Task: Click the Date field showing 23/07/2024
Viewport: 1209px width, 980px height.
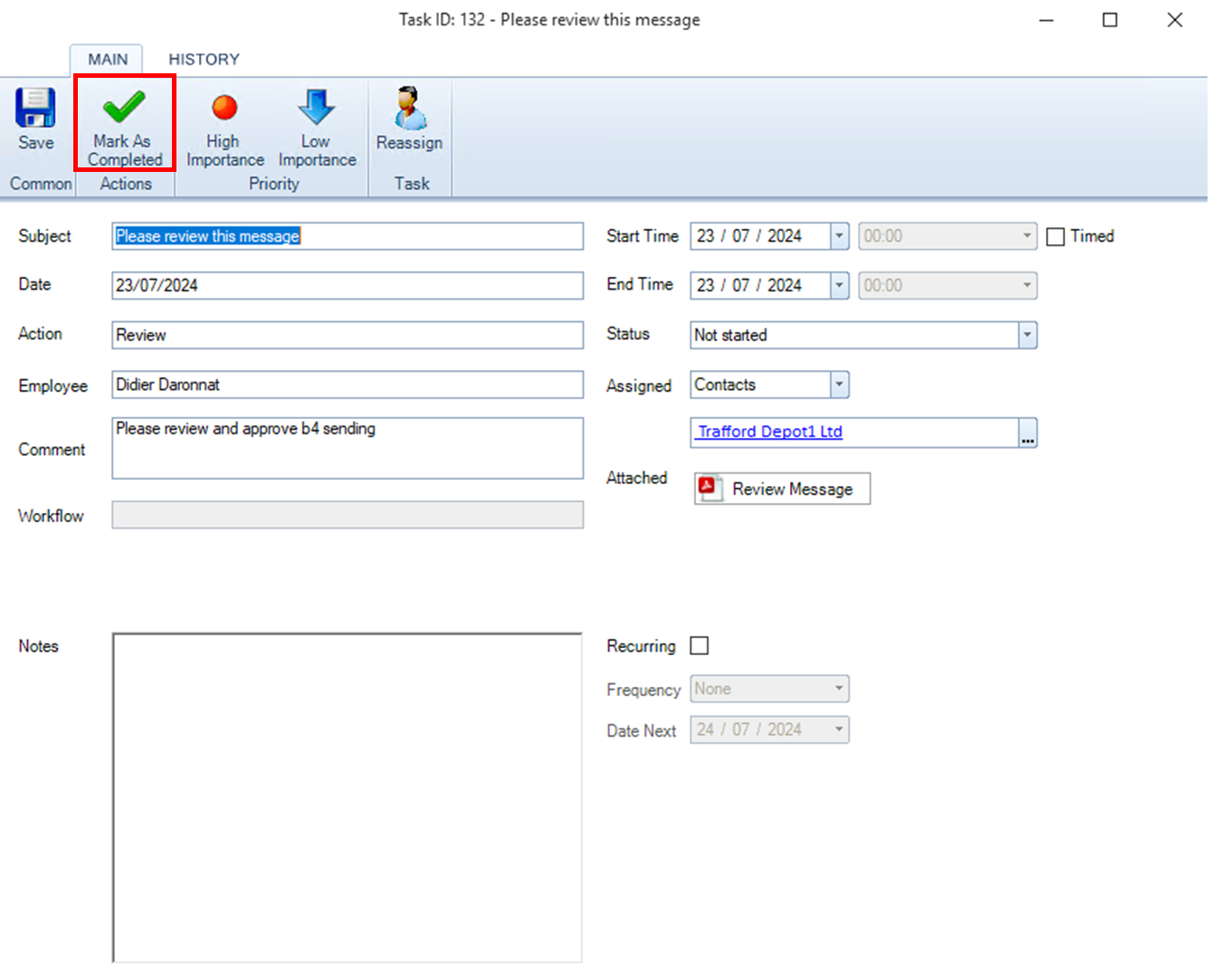Action: coord(347,285)
